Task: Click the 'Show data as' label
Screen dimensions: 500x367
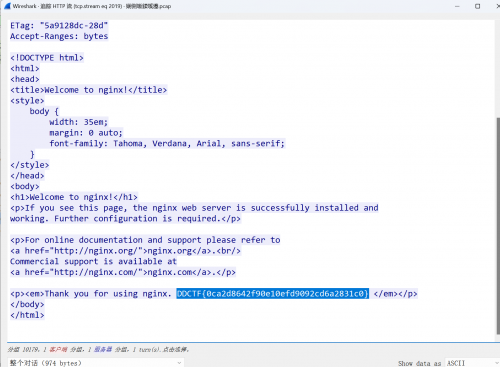Action: tap(419, 363)
